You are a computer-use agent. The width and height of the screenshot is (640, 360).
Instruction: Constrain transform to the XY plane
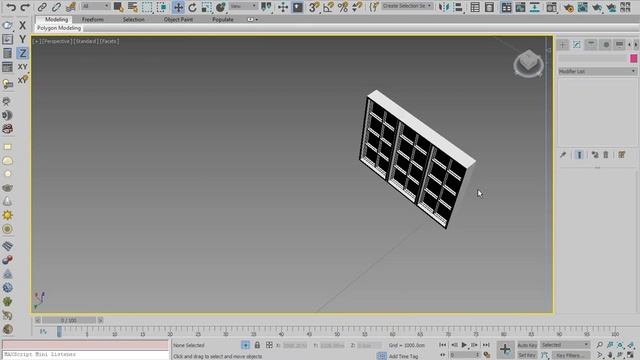[22, 67]
